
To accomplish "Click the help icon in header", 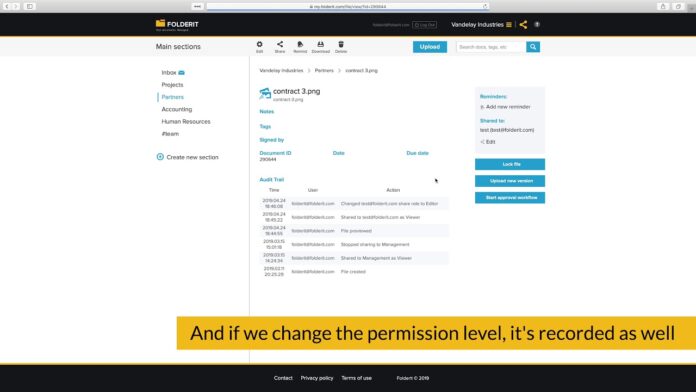I will (537, 24).
